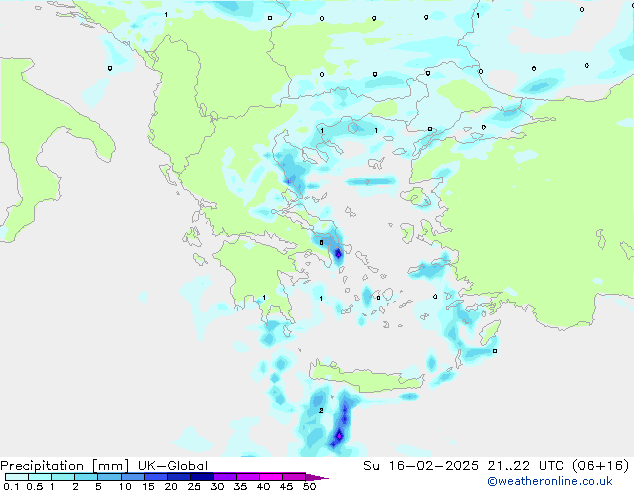
Task: Select the 20–25 mm legend color swatch
Action: [178, 477]
